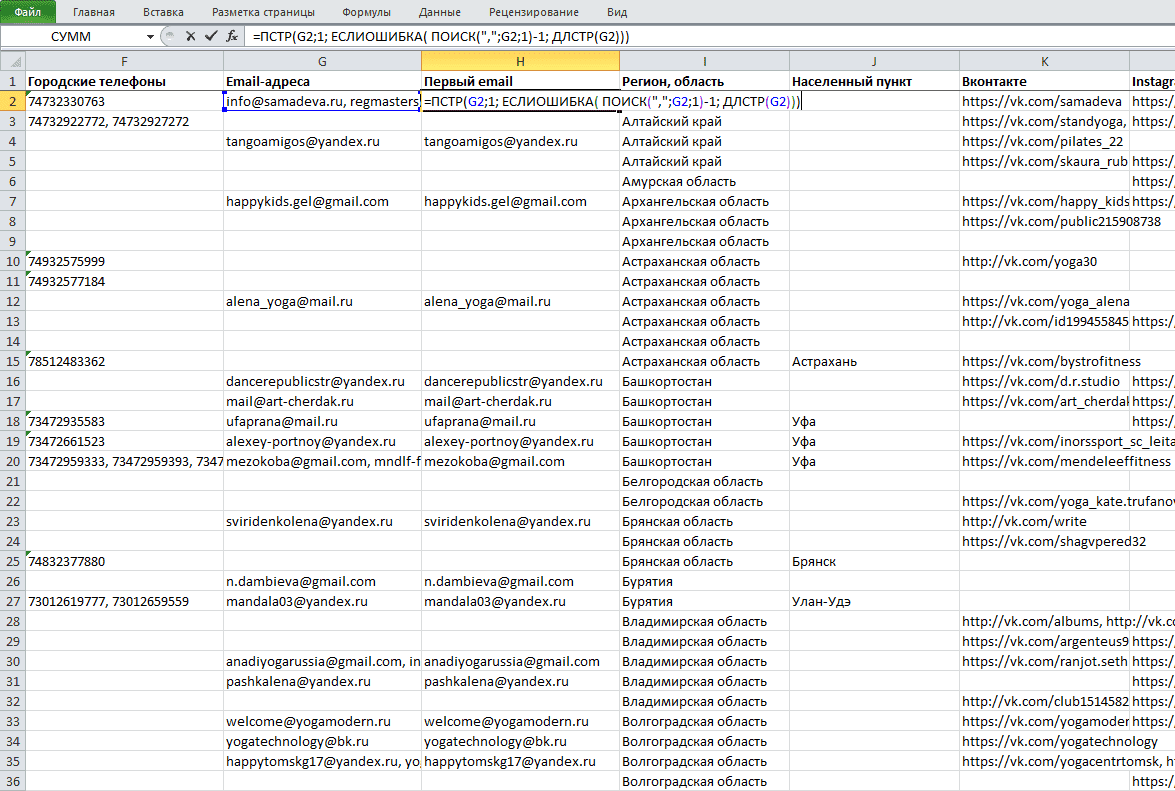Viewport: 1175px width, 791px height.
Task: Click the Select All corner triangle
Action: tap(13, 61)
